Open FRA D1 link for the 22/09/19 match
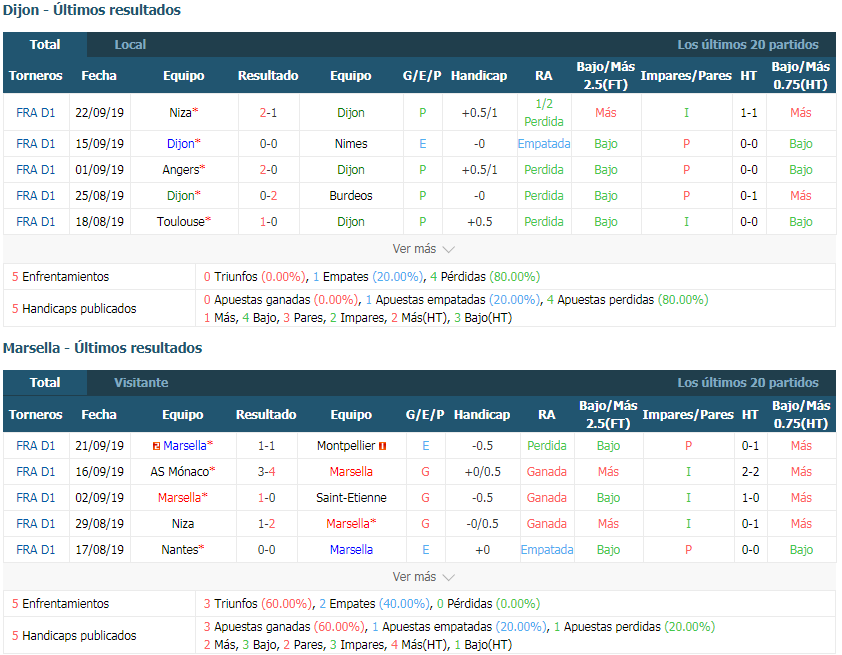The image size is (842, 655). pyautogui.click(x=35, y=113)
